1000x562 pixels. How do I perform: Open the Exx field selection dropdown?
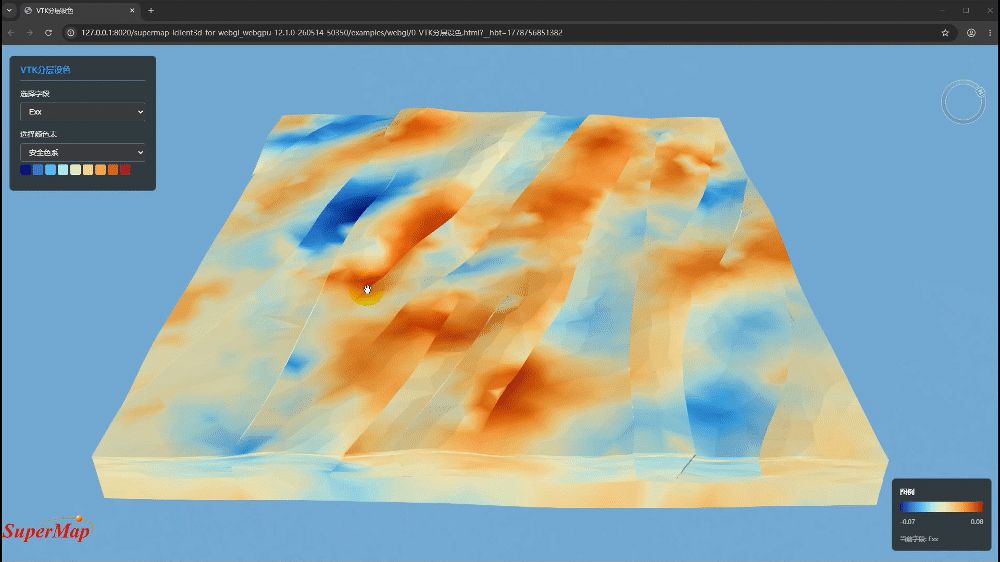83,112
